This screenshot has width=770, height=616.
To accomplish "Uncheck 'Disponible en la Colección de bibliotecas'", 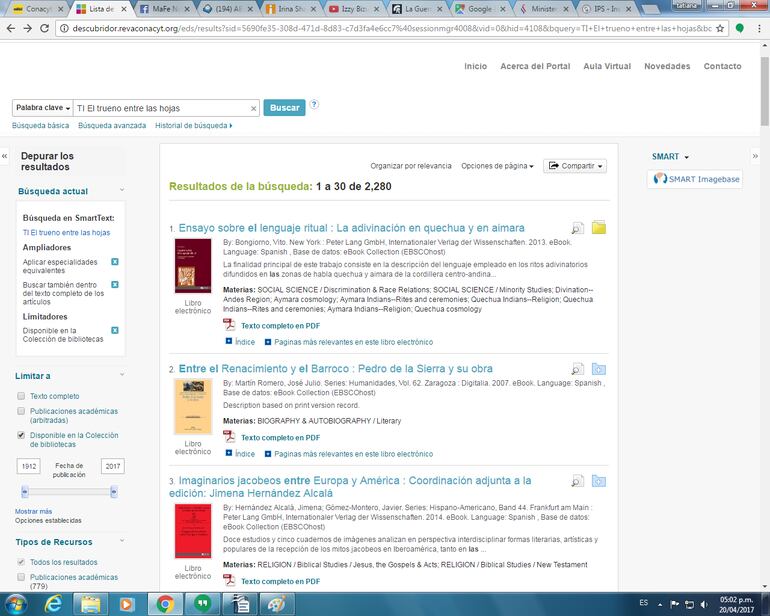I will tap(22, 436).
